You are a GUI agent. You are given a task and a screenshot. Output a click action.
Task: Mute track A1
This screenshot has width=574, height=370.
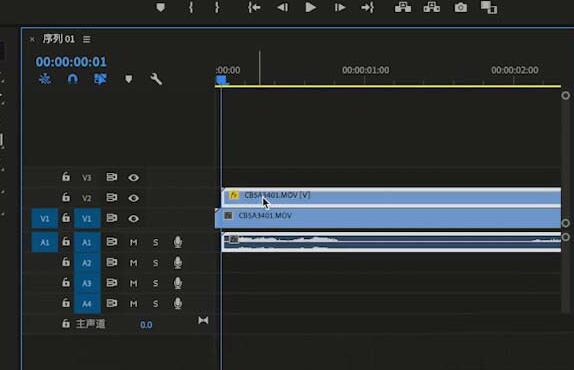[x=133, y=242]
